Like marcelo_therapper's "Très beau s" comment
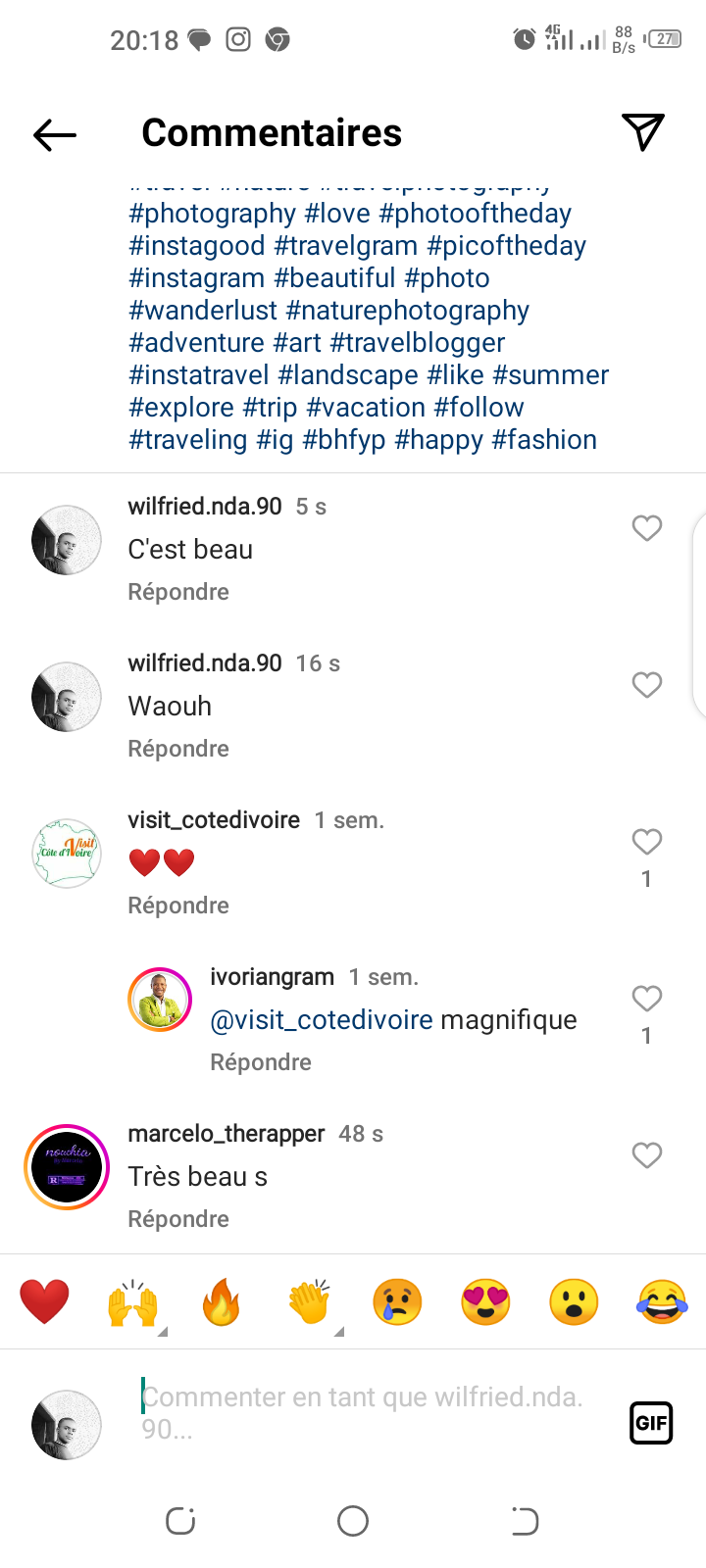This screenshot has width=706, height=1568. click(x=647, y=1155)
